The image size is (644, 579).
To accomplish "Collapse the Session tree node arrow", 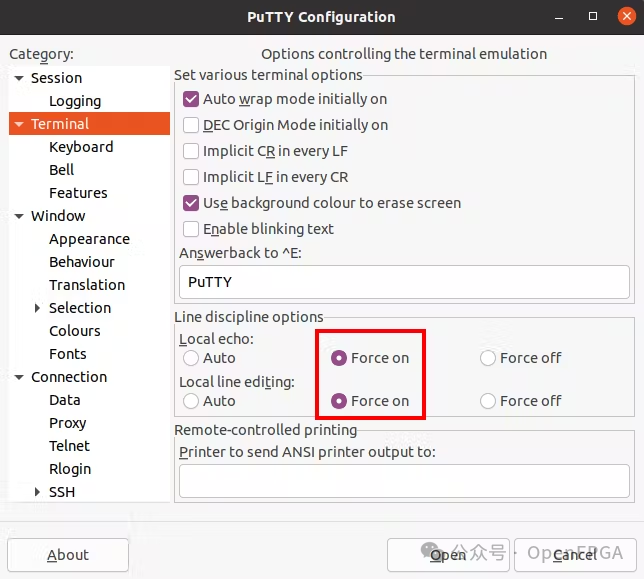I will (x=19, y=78).
